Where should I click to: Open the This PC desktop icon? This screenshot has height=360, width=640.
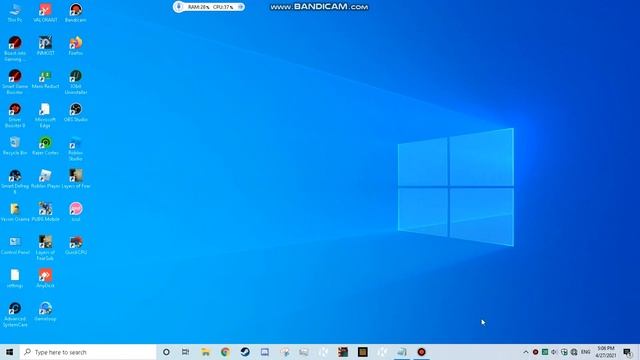point(15,12)
